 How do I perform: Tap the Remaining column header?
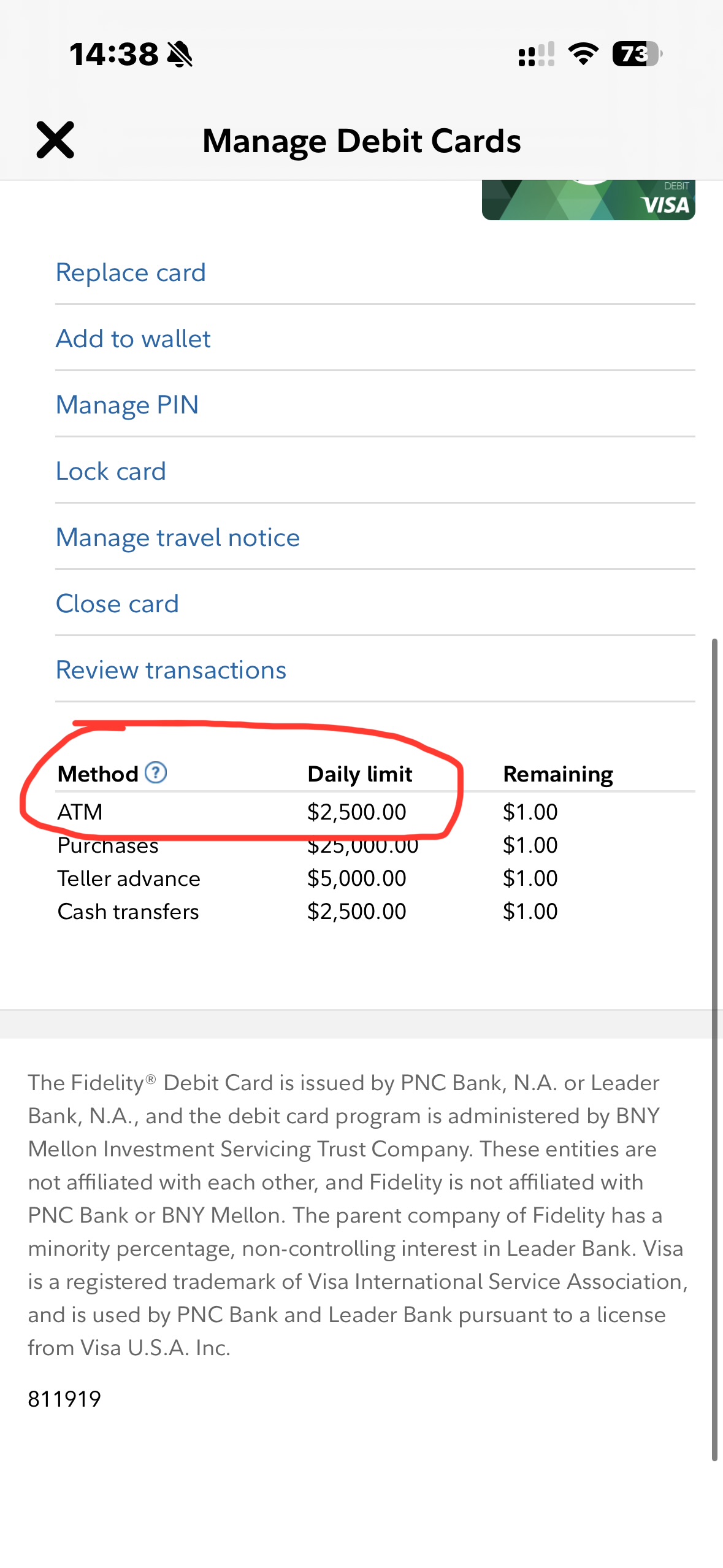click(557, 774)
